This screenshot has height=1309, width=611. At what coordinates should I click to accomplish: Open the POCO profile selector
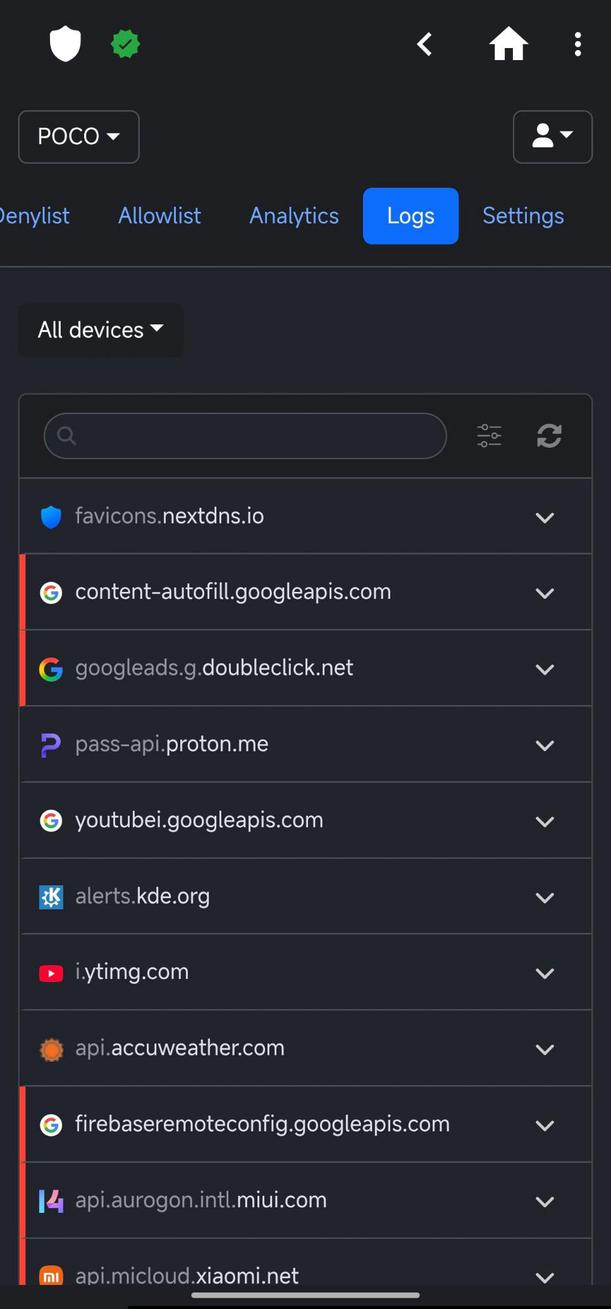pos(78,136)
